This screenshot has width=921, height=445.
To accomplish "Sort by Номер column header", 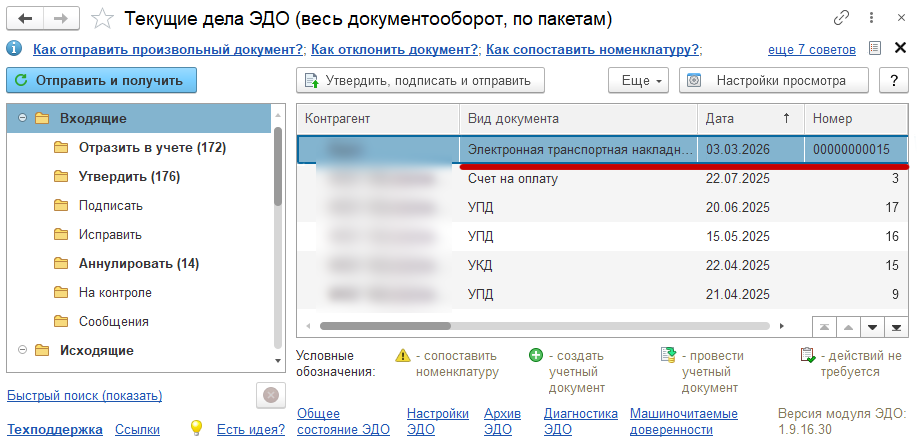I will click(x=856, y=119).
